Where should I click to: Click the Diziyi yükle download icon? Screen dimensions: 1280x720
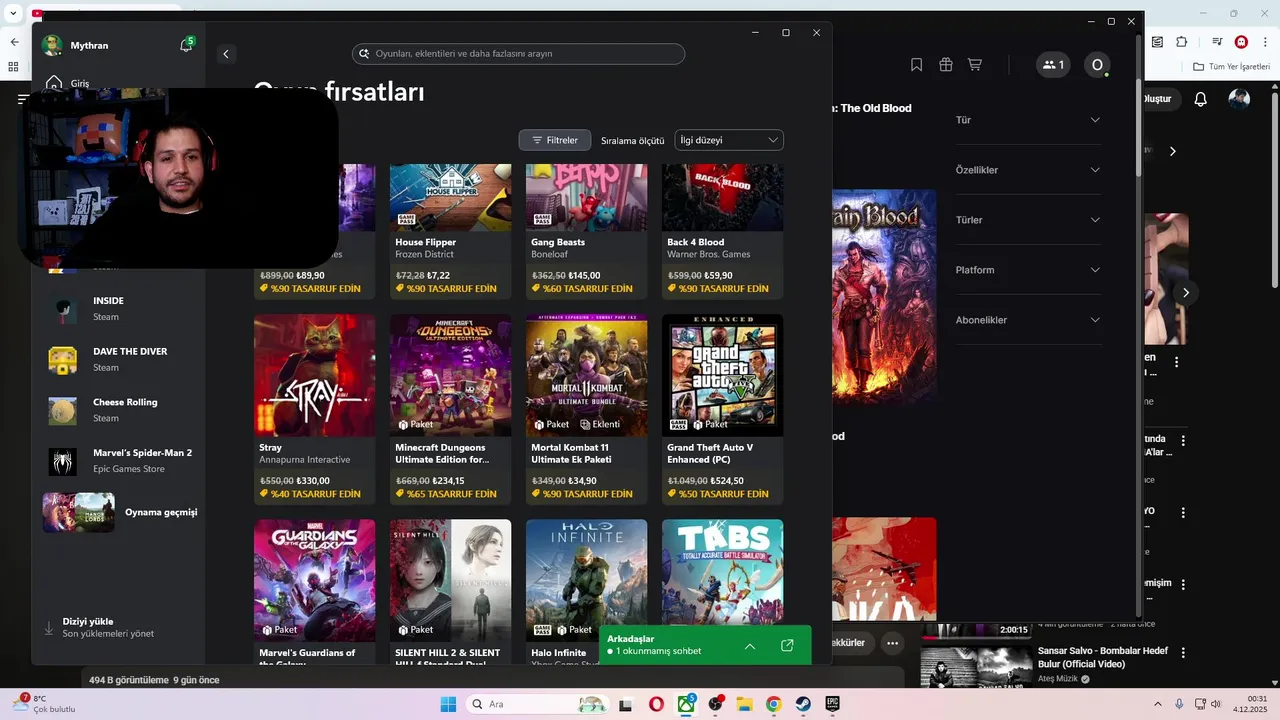[48, 628]
